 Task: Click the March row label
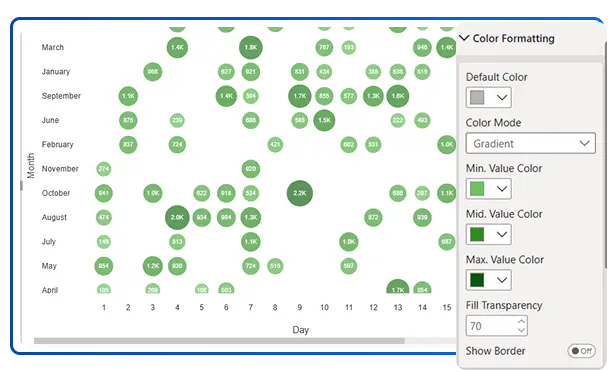pyautogui.click(x=52, y=47)
